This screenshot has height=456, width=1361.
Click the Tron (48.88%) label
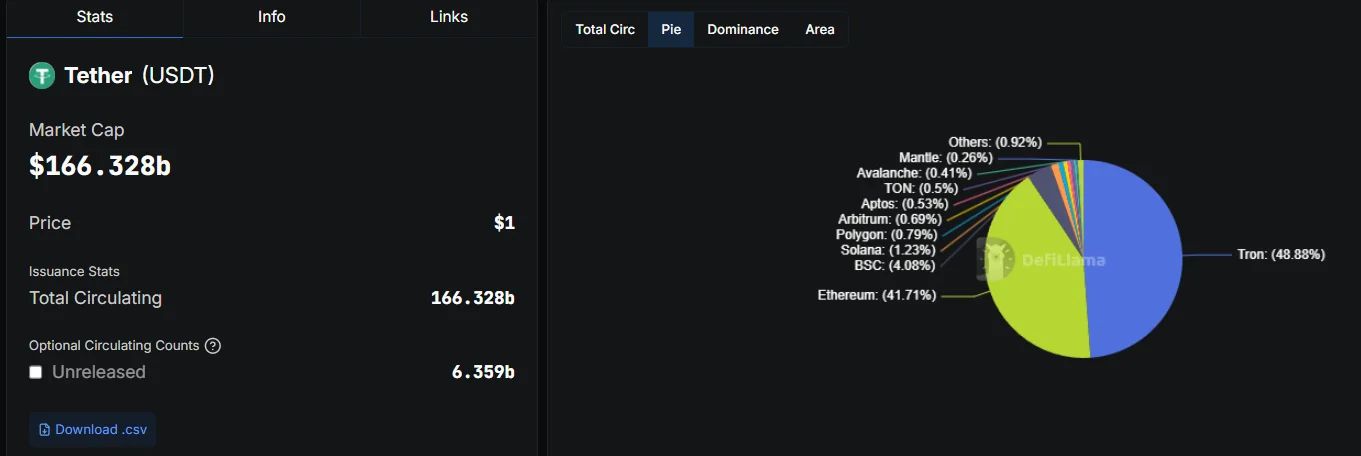pyautogui.click(x=1281, y=255)
